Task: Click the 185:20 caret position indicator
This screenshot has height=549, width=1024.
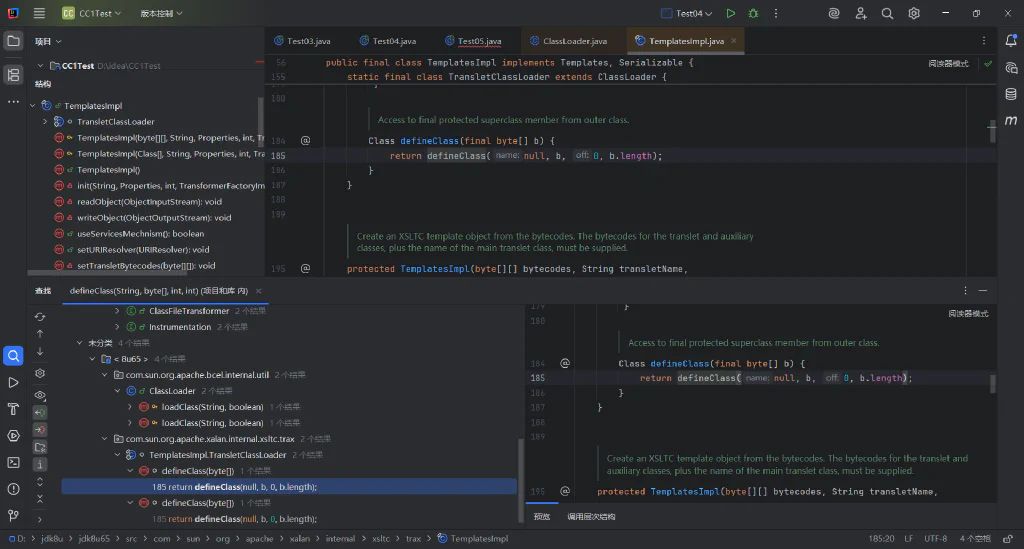Action: point(881,539)
